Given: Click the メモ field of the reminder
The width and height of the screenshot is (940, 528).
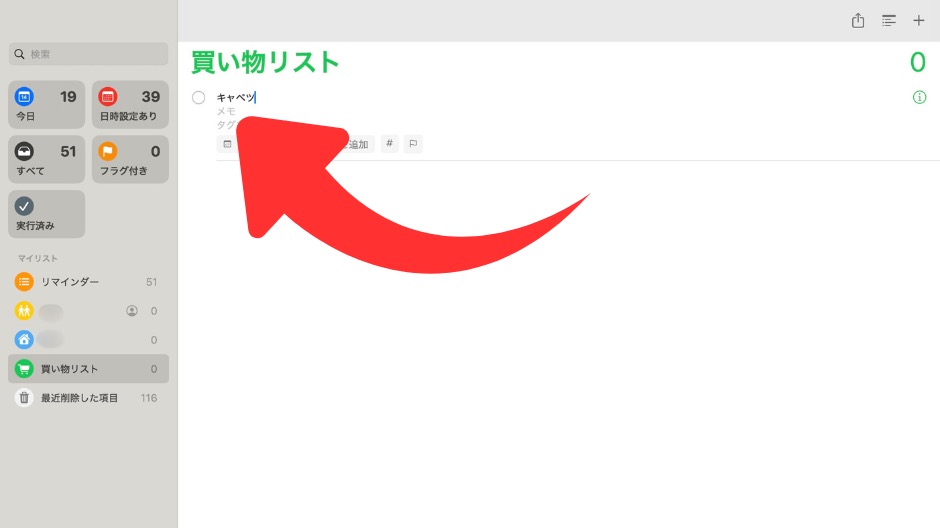Looking at the screenshot, I should (226, 111).
